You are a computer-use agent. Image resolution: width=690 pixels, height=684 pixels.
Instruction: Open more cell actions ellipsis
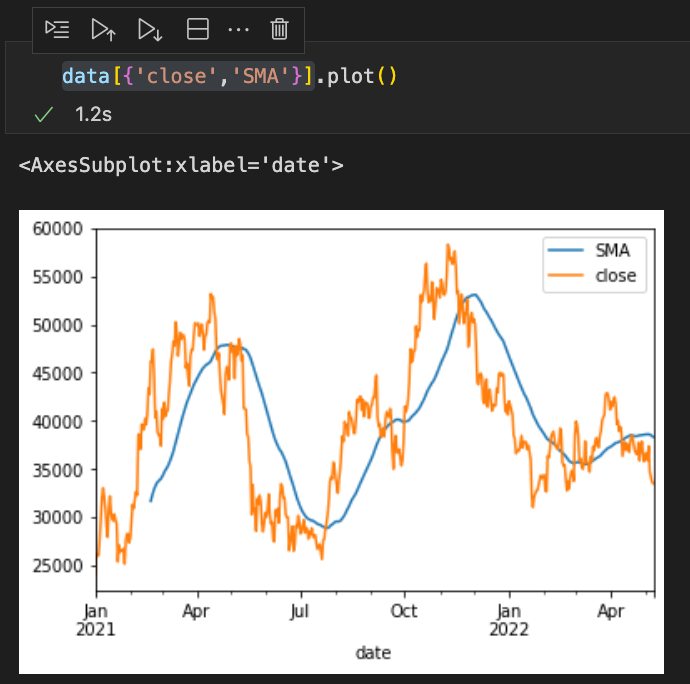point(239,30)
